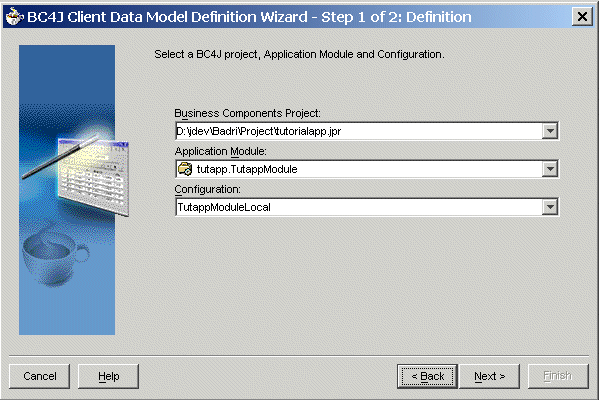Image resolution: width=599 pixels, height=400 pixels.
Task: Click the 'Select a BC4J project' instruction text
Action: [299, 55]
